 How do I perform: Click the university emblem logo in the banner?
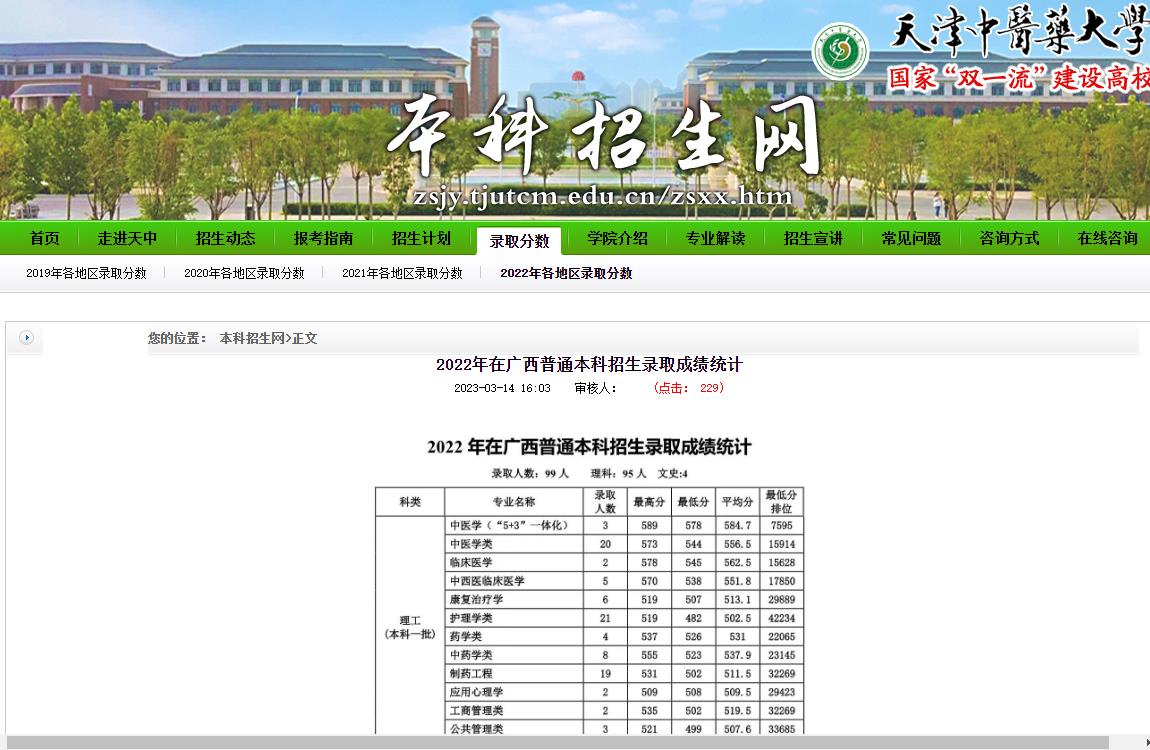click(x=840, y=51)
